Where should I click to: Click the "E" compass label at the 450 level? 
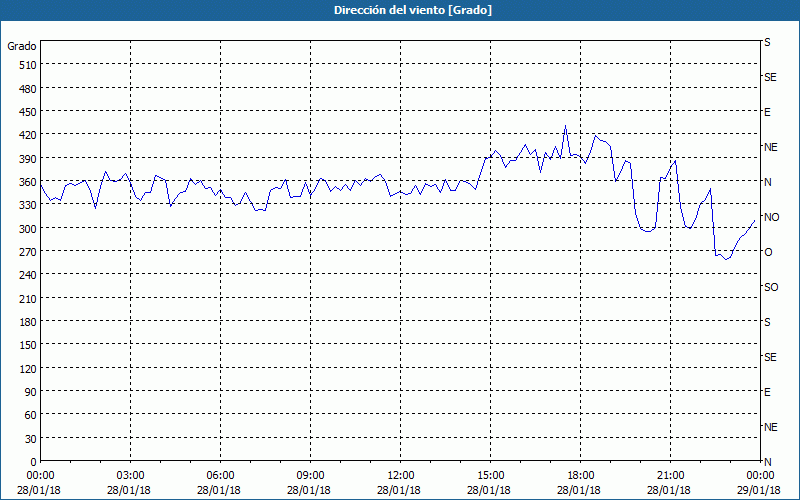(767, 112)
